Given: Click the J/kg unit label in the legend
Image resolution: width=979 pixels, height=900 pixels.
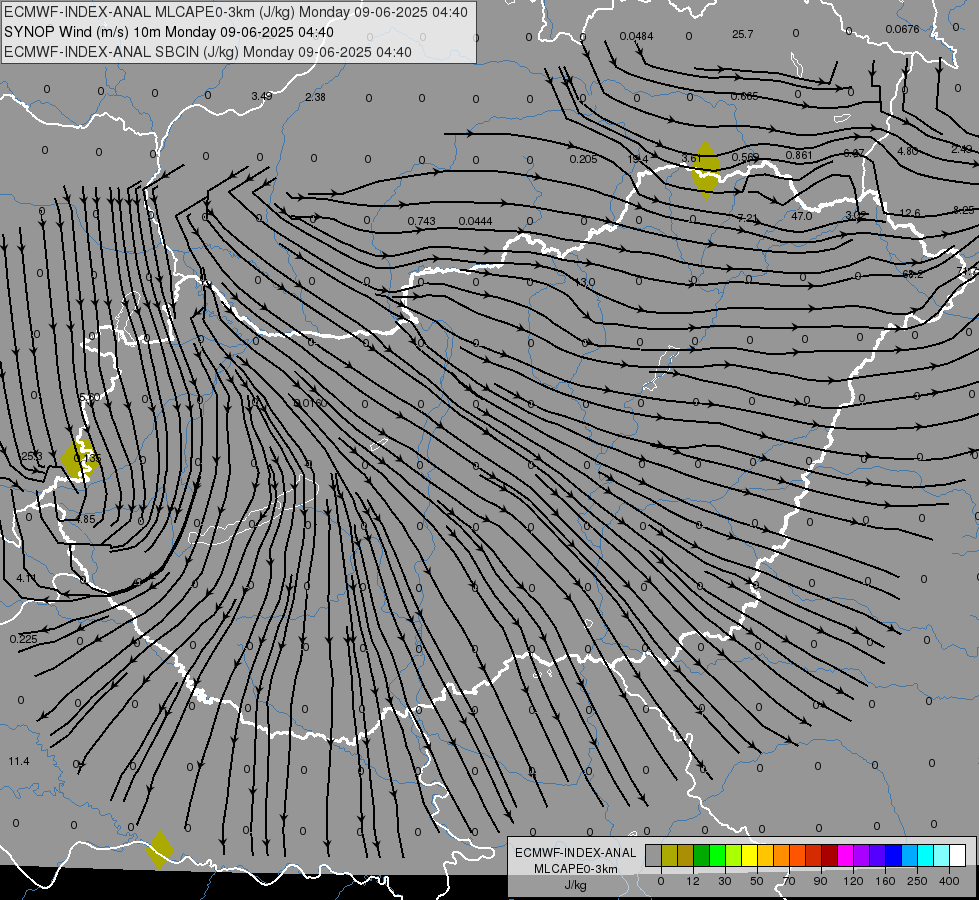Looking at the screenshot, I should click(576, 885).
